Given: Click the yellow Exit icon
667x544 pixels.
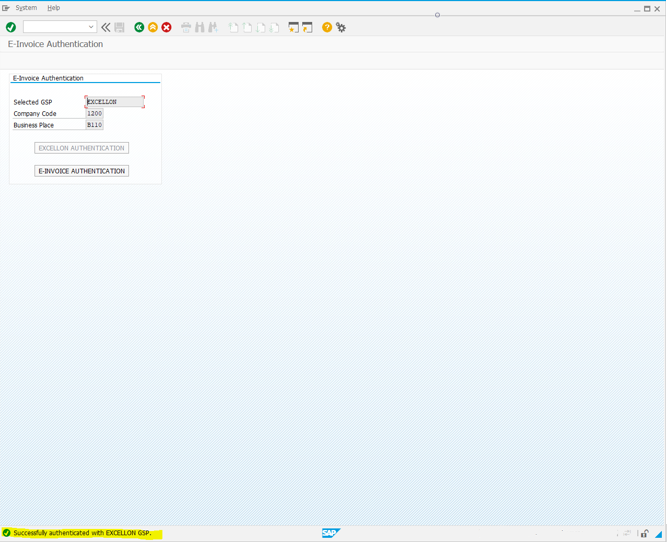Looking at the screenshot, I should (153, 27).
